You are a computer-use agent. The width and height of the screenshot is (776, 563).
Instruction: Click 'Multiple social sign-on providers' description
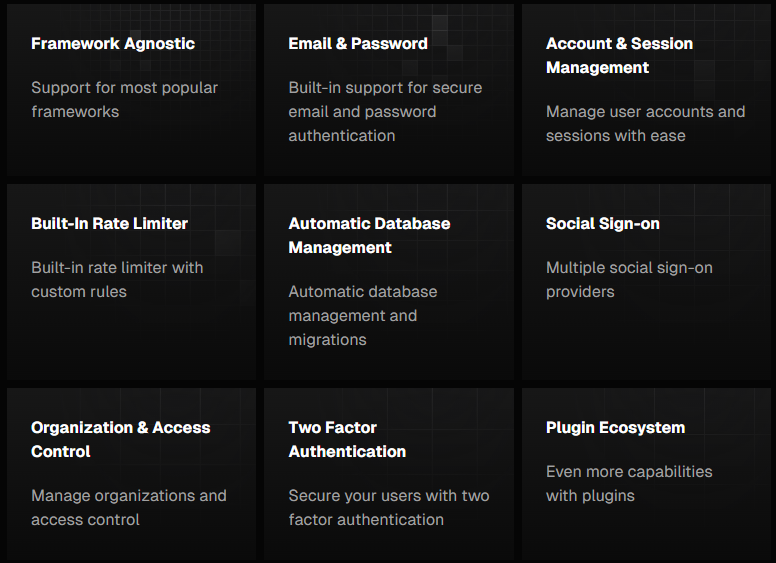[x=629, y=280]
